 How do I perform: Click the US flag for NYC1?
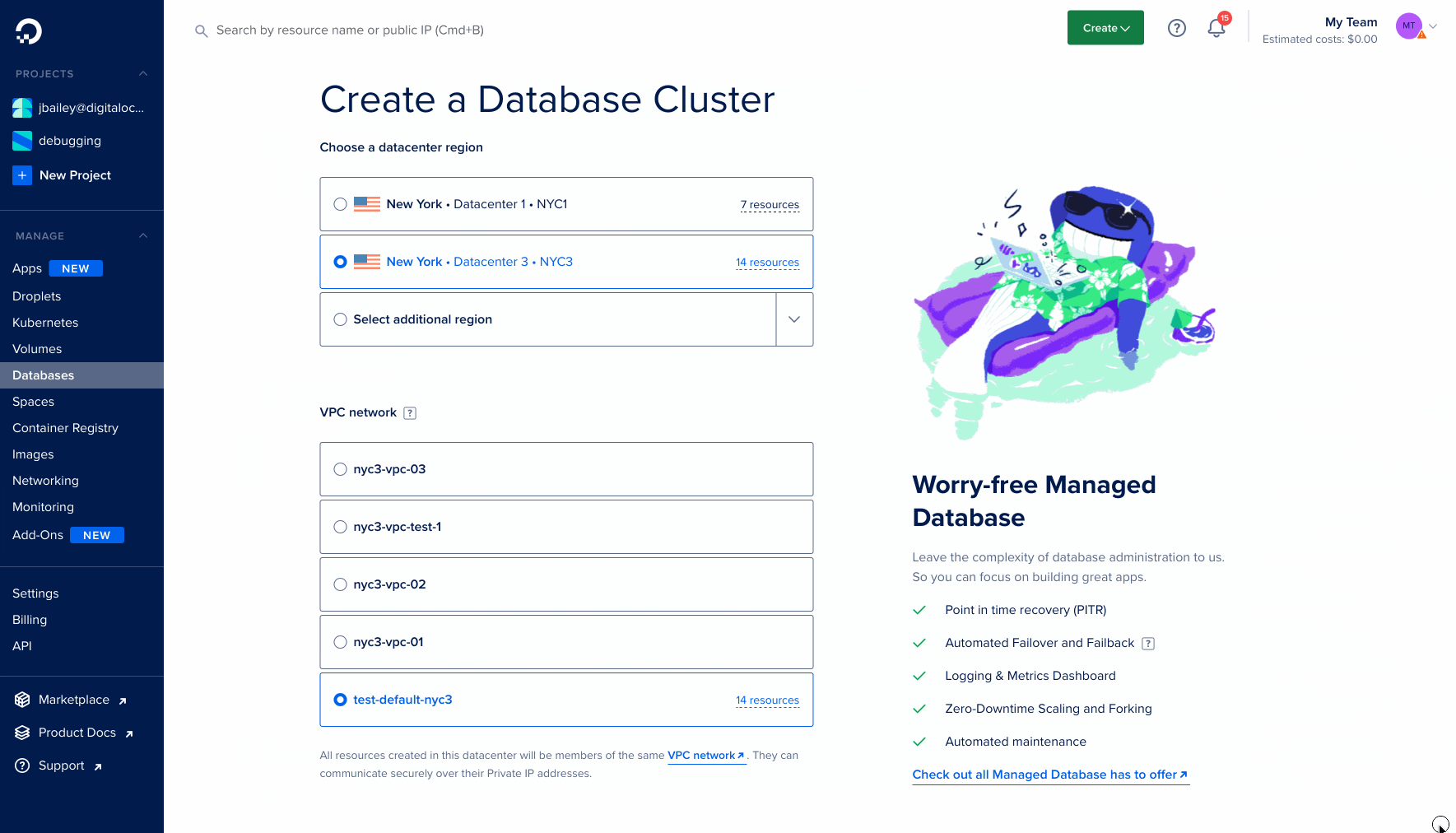[x=367, y=204]
